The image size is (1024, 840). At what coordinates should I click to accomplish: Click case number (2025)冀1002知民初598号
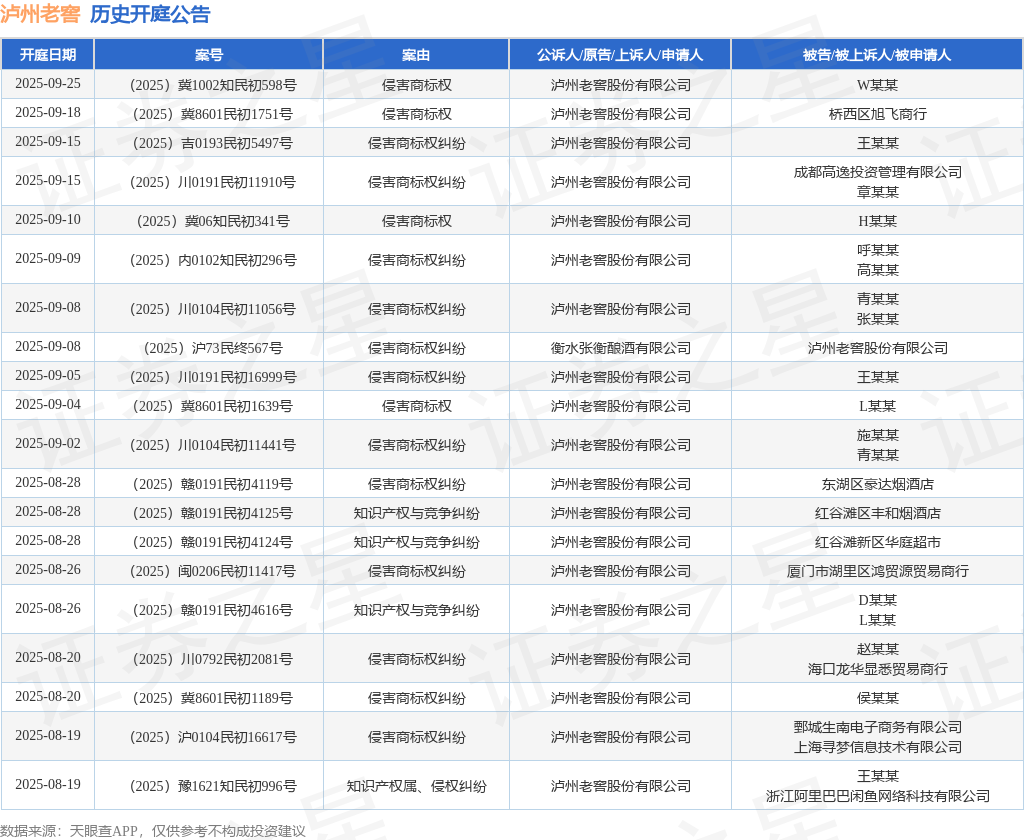213,85
